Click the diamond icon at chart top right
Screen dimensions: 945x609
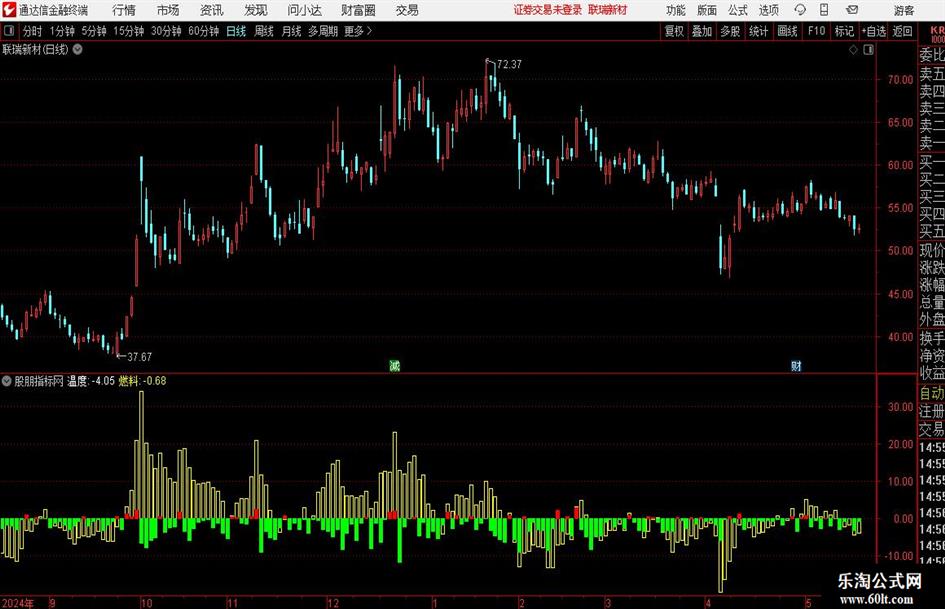point(853,50)
